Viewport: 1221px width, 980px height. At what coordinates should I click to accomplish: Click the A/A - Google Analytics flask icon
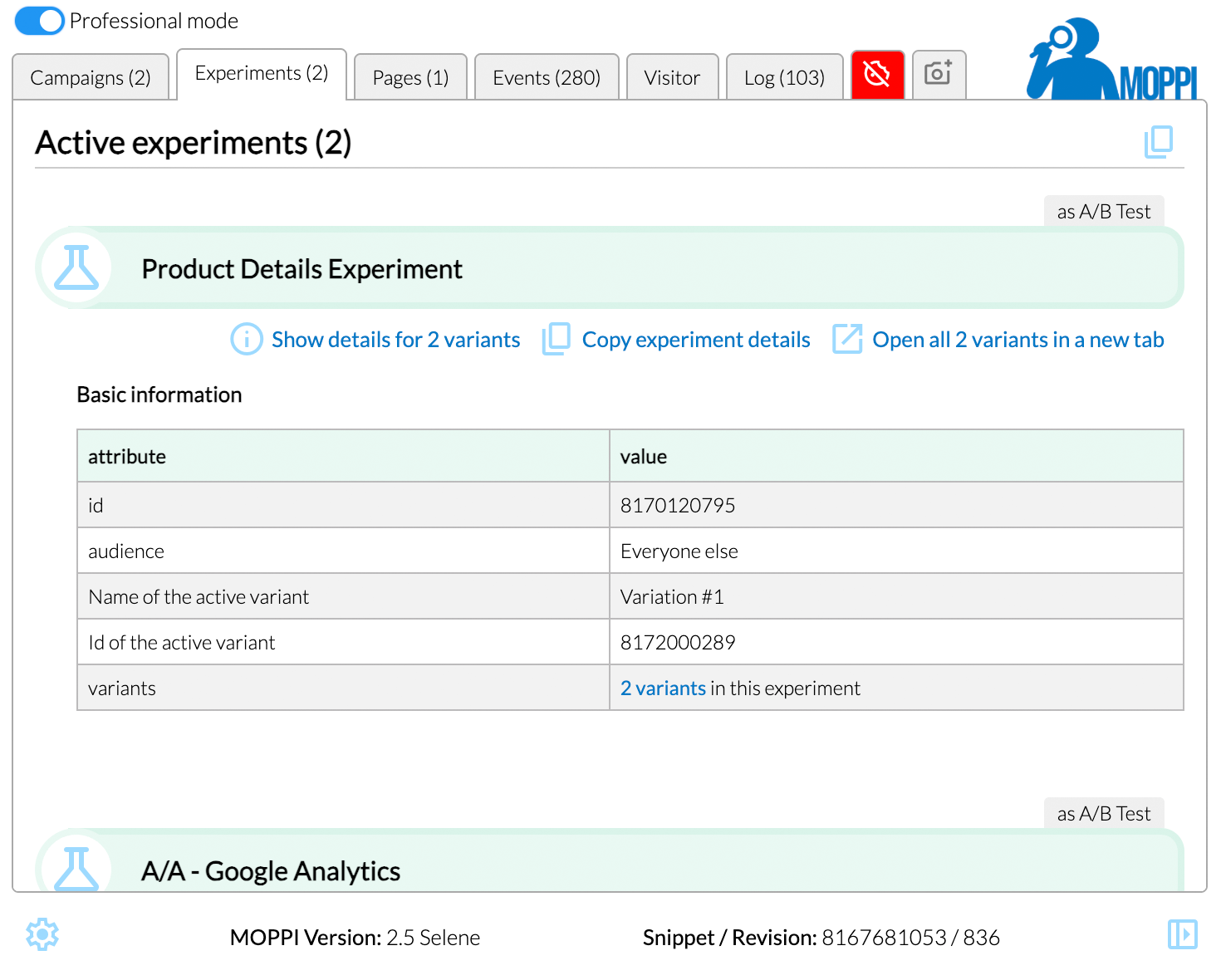point(76,868)
